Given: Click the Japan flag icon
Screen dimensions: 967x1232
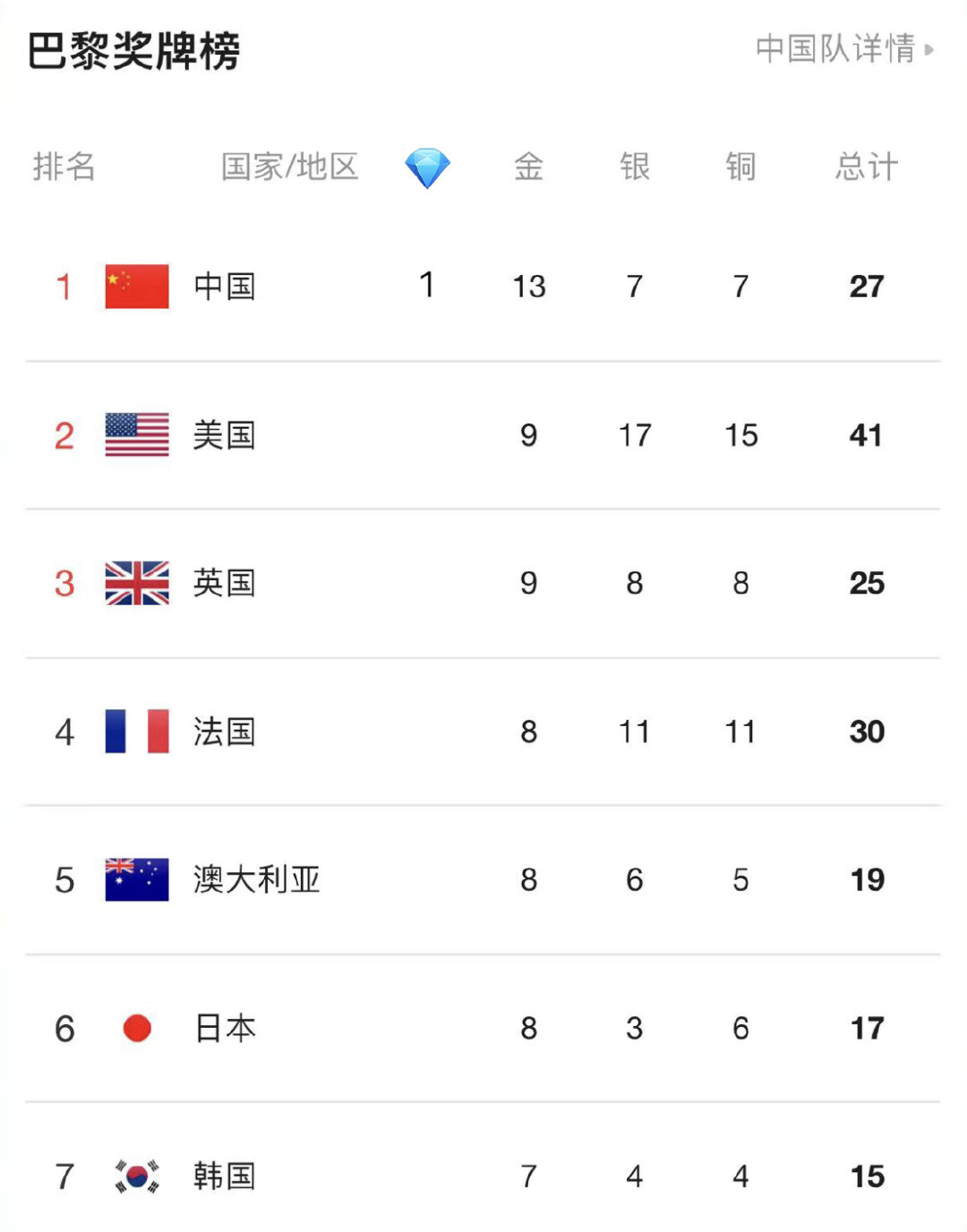Looking at the screenshot, I should (137, 1028).
